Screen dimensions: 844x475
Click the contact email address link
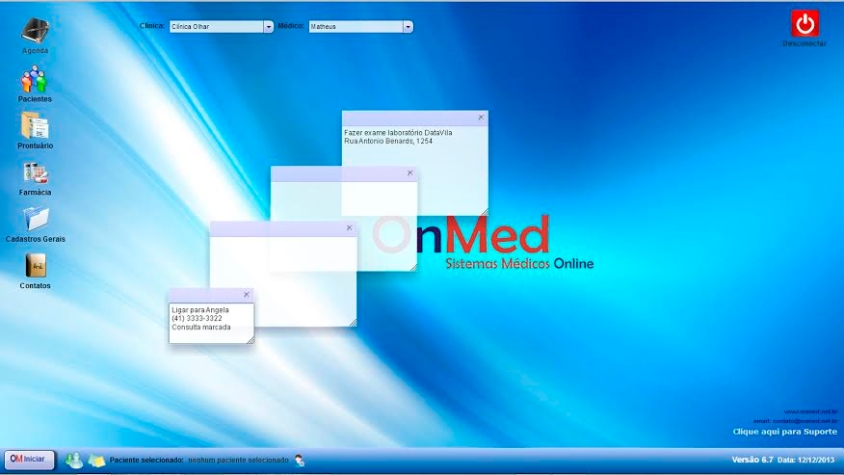[796, 421]
